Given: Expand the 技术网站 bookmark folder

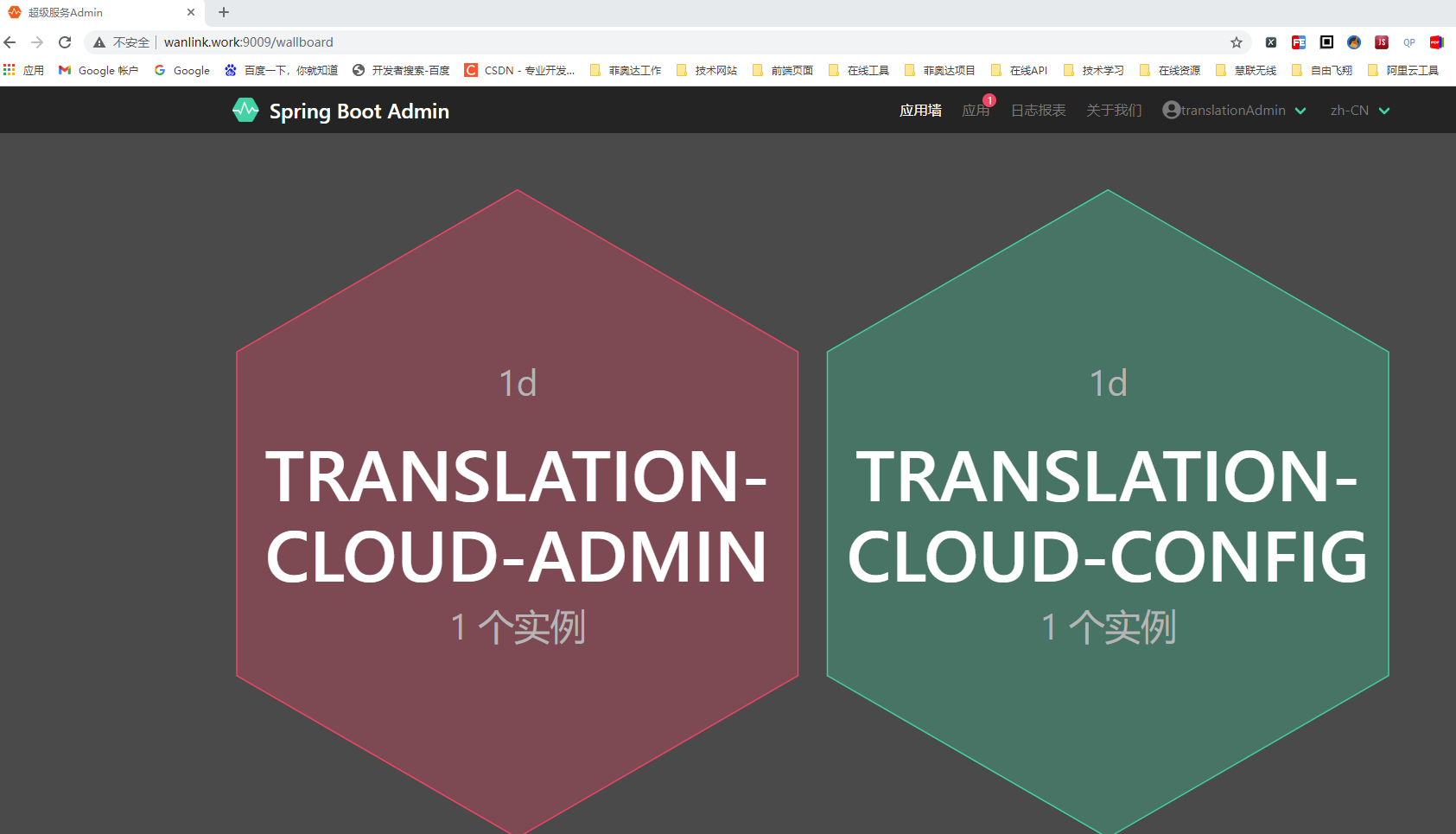Looking at the screenshot, I should (707, 70).
